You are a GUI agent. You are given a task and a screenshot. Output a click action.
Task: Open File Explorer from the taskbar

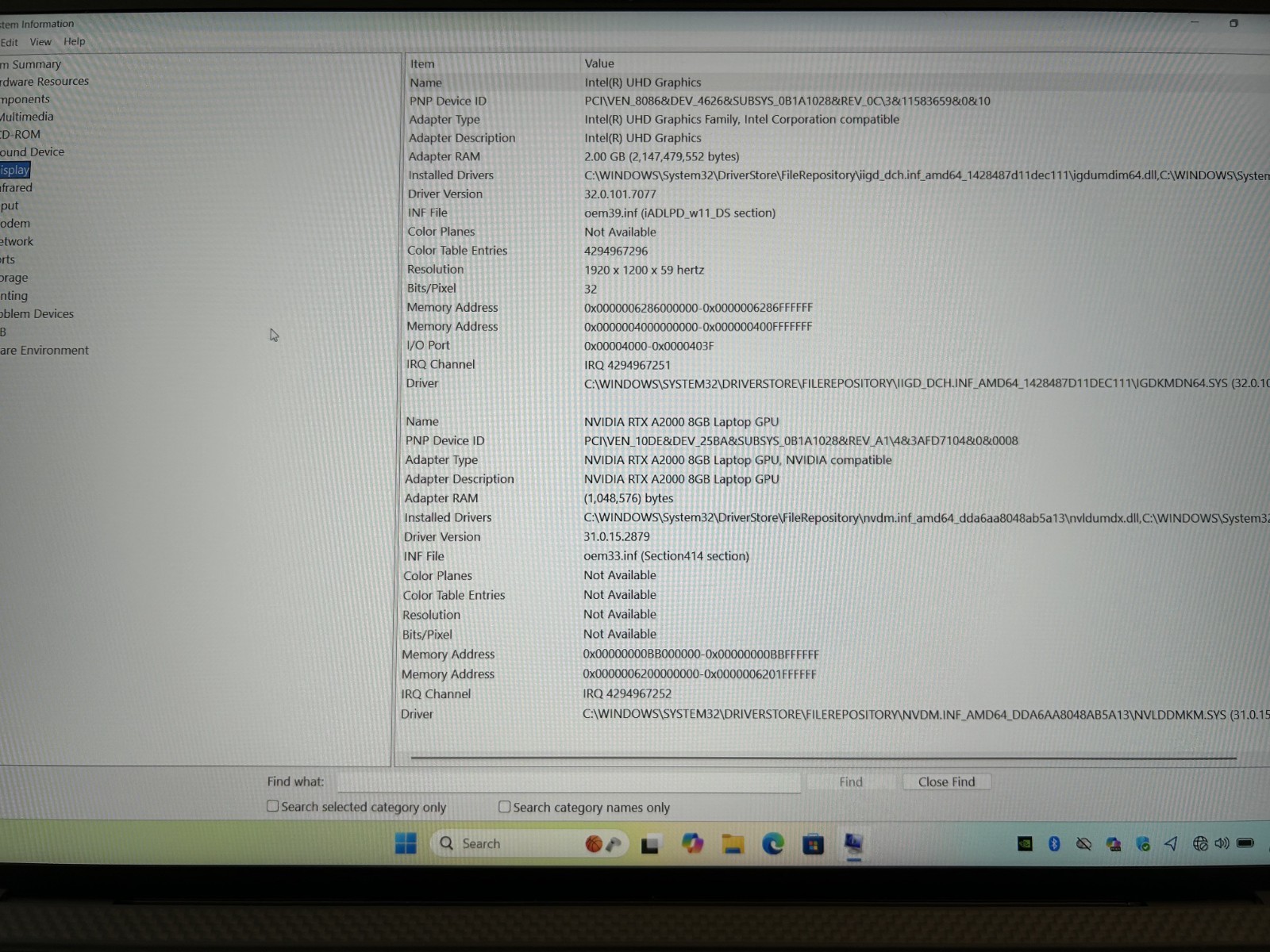[732, 844]
